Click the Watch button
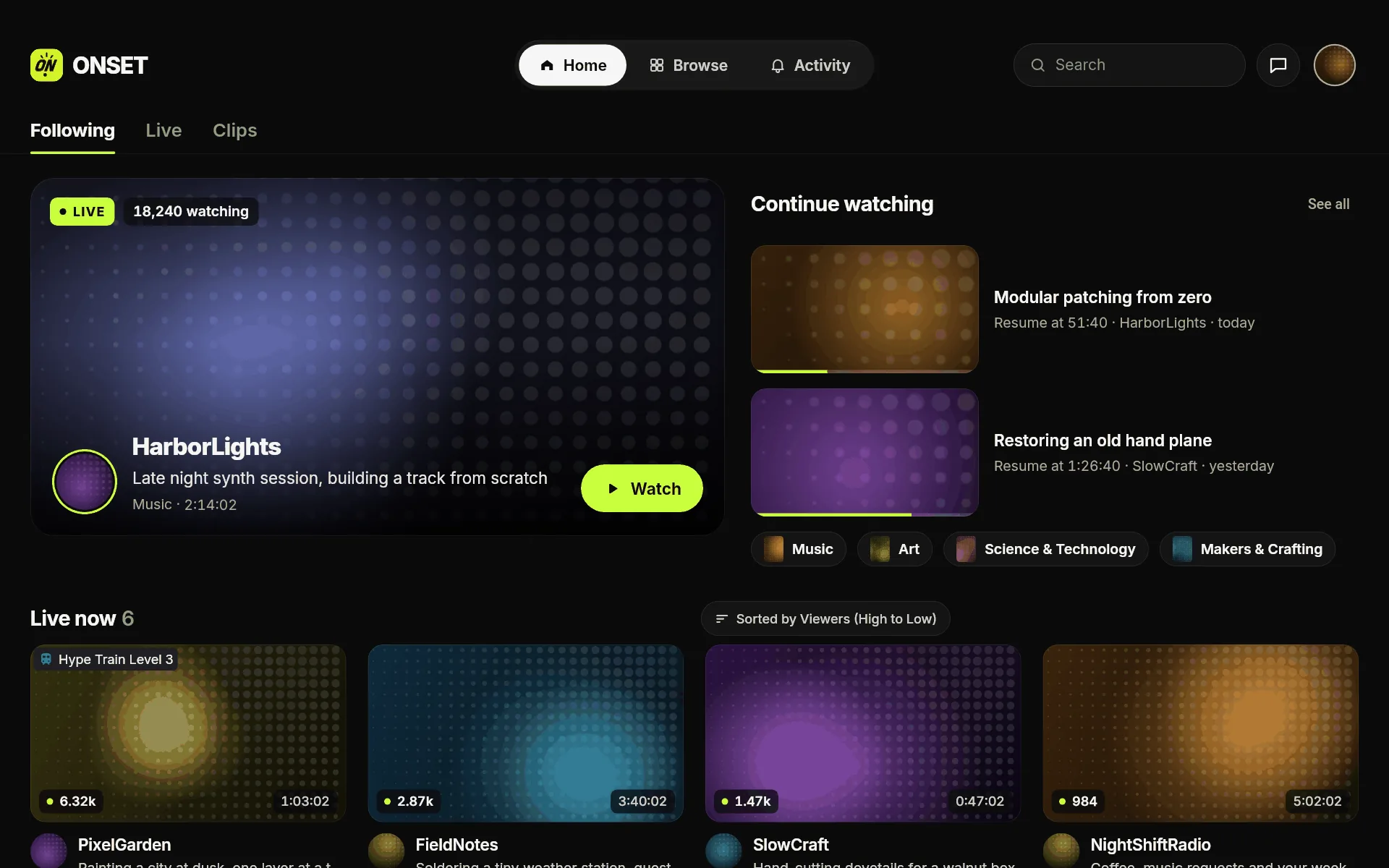 point(642,489)
